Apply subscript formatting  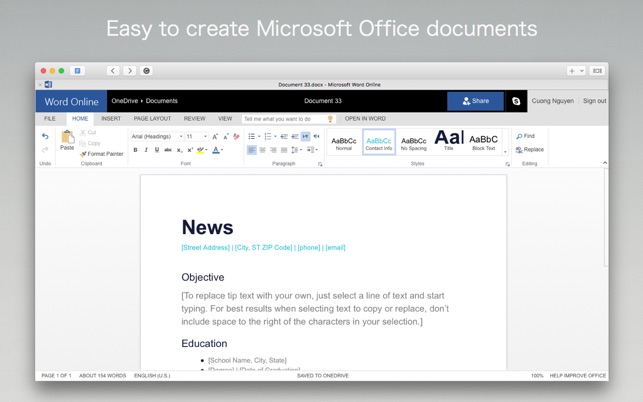(179, 150)
